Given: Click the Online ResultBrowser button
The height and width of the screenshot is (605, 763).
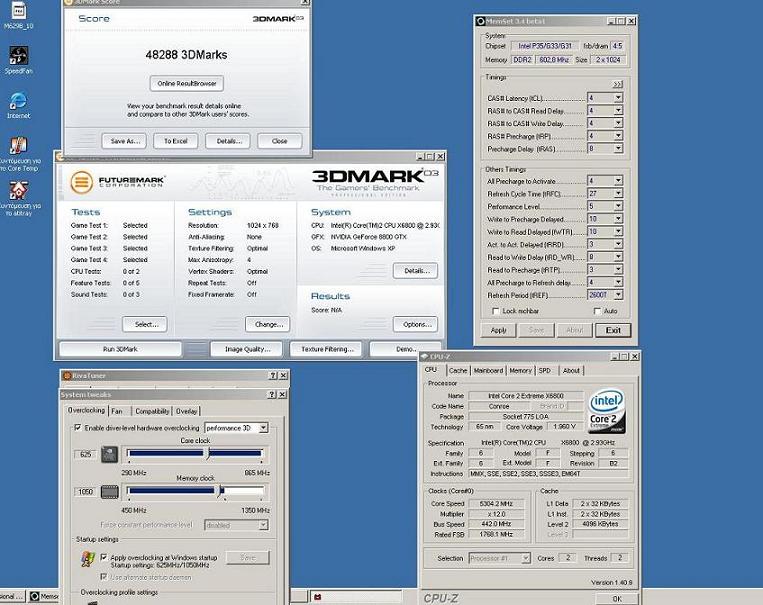Looking at the screenshot, I should point(187,83).
